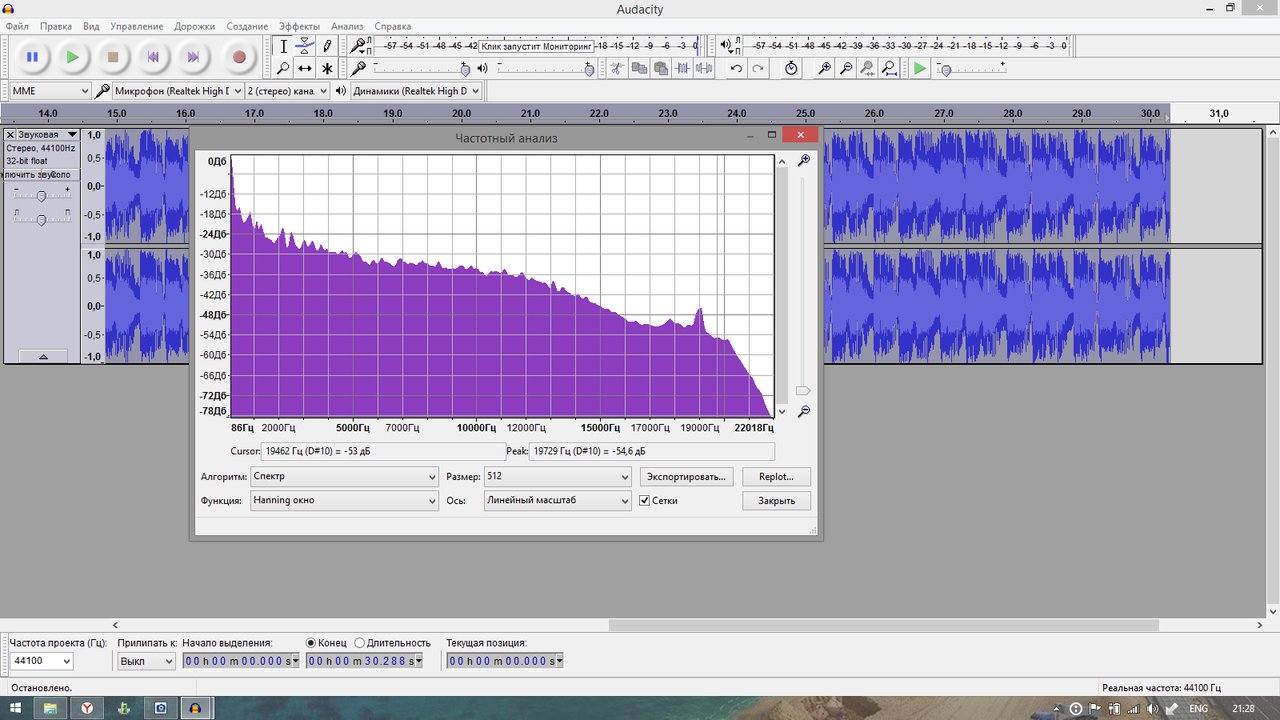The height and width of the screenshot is (720, 1280).
Task: Click the green Play button
Action: click(x=72, y=57)
